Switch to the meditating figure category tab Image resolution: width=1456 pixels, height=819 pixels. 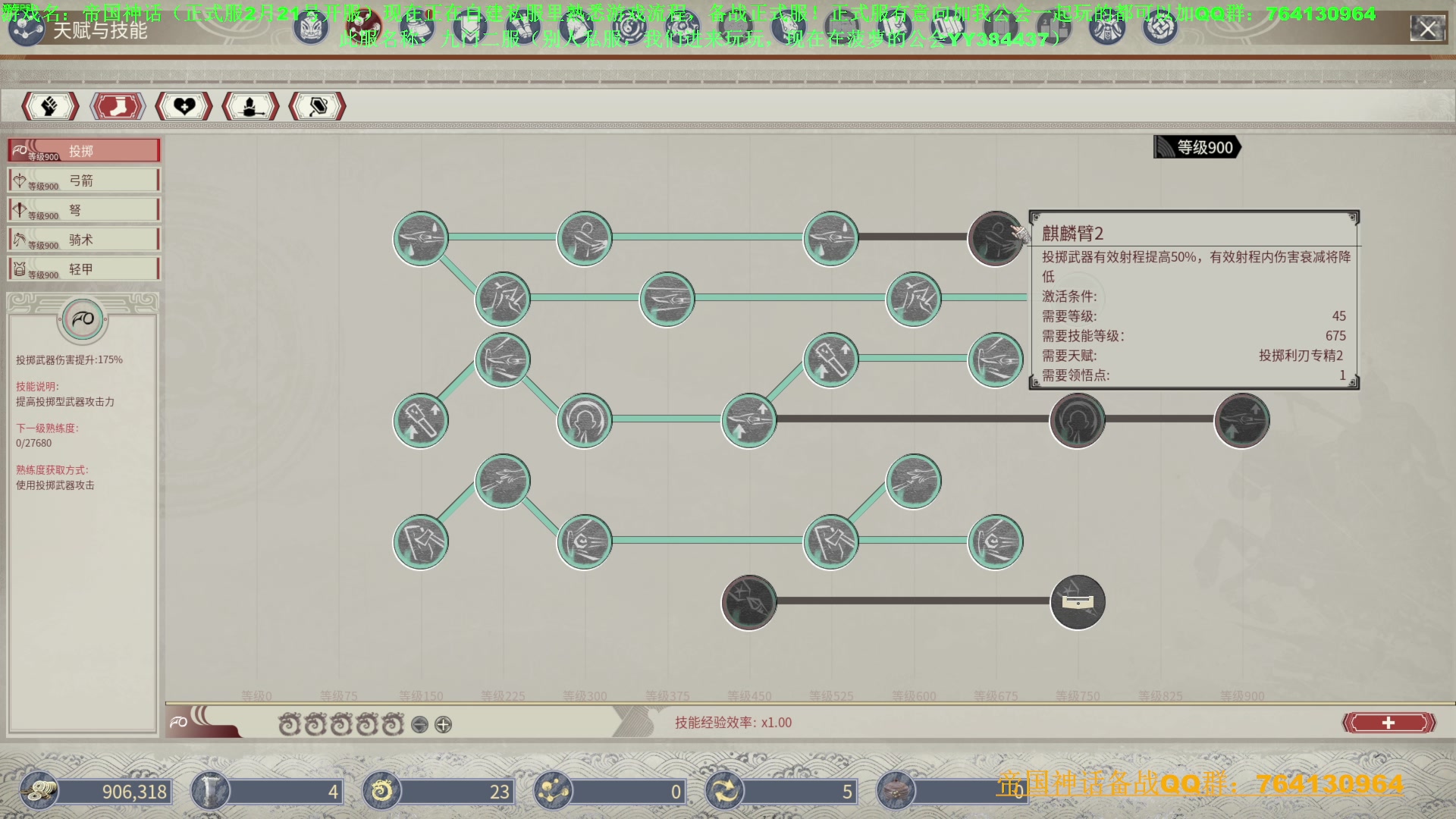[250, 106]
